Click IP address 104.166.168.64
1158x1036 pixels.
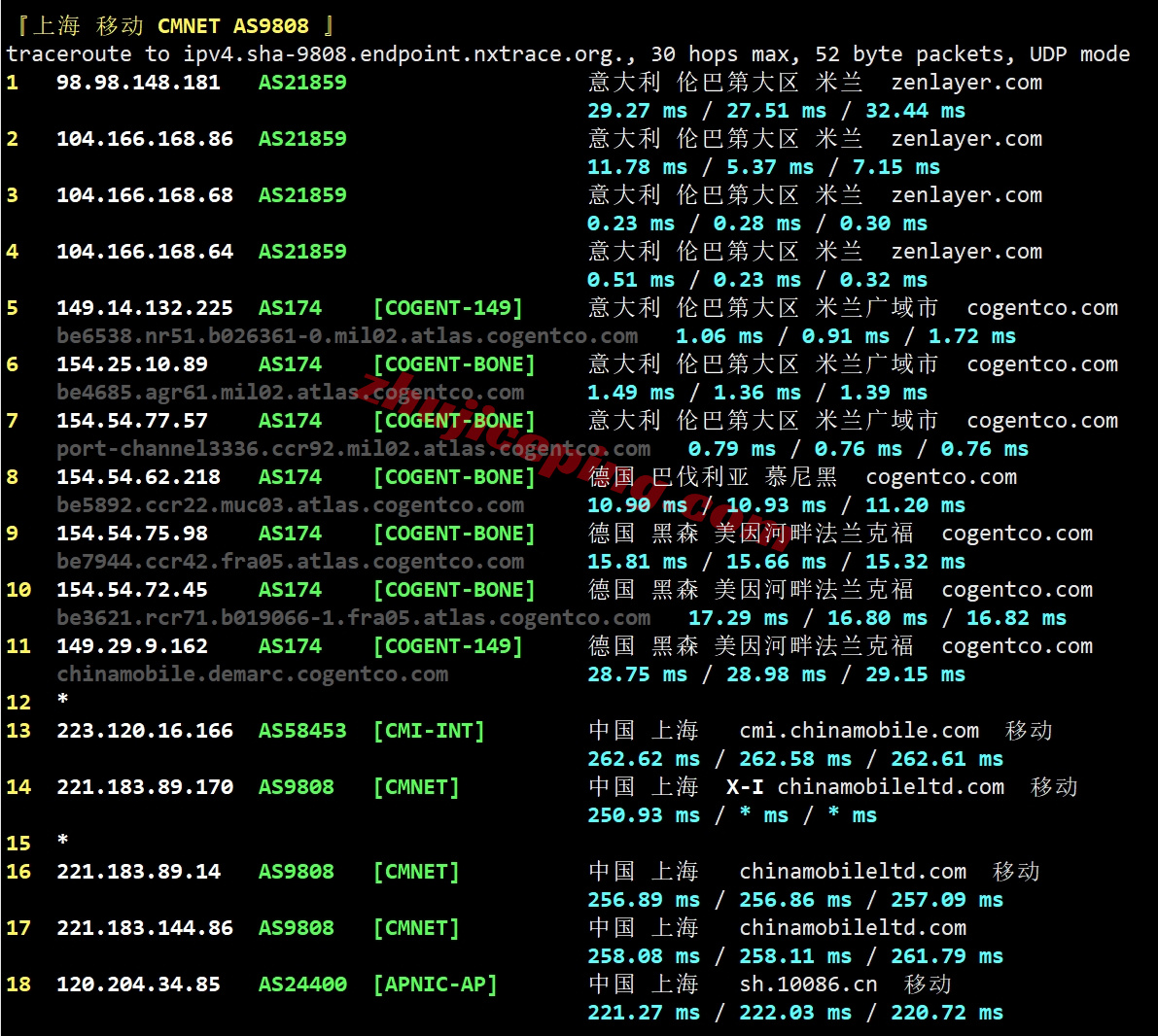tap(145, 251)
